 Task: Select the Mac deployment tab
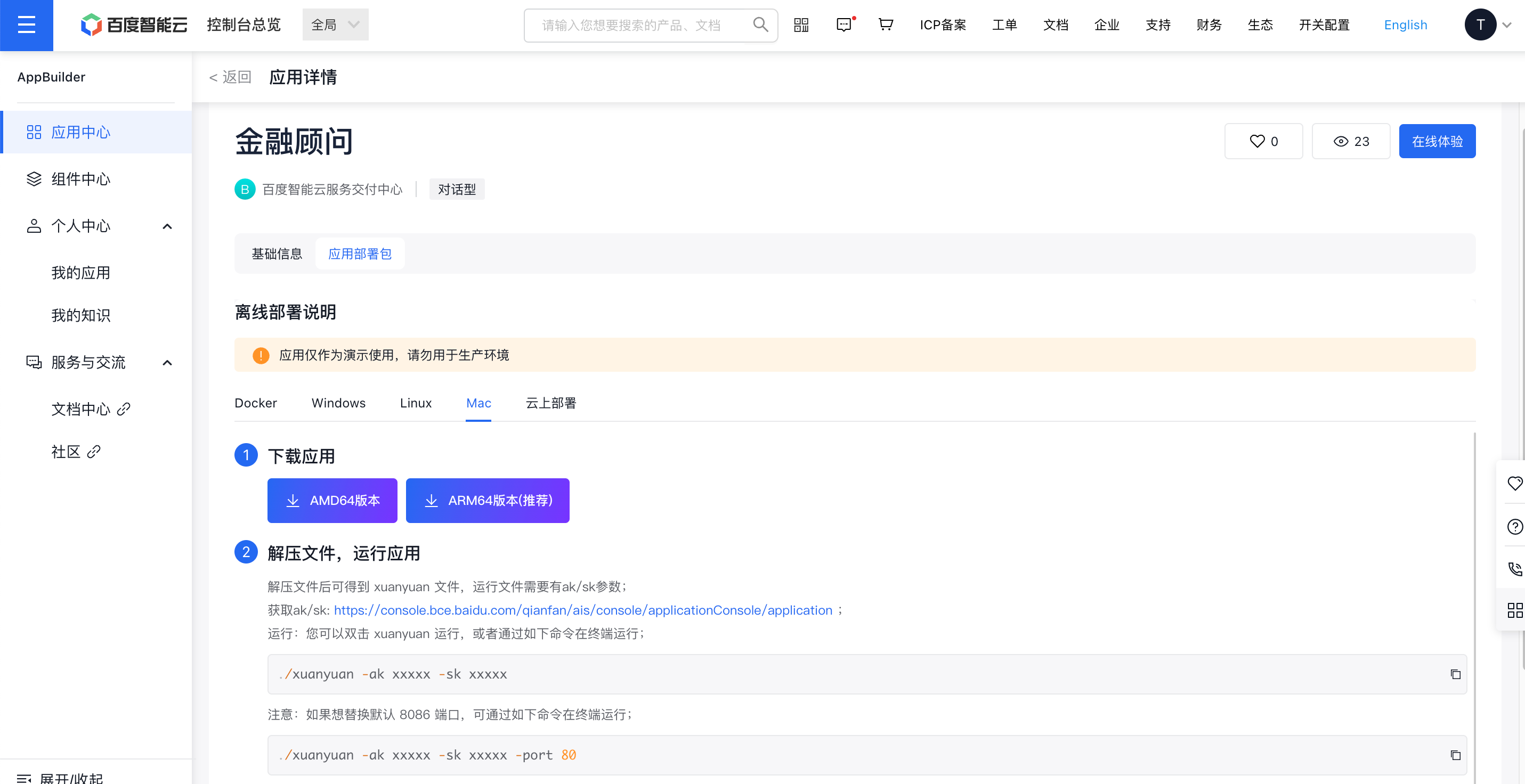point(478,403)
